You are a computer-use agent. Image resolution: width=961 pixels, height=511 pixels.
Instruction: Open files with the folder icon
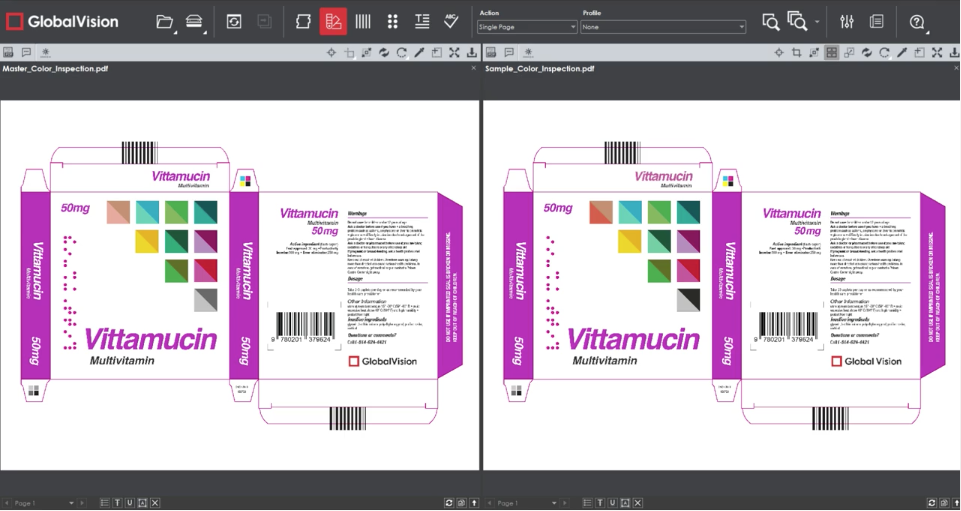pyautogui.click(x=164, y=22)
